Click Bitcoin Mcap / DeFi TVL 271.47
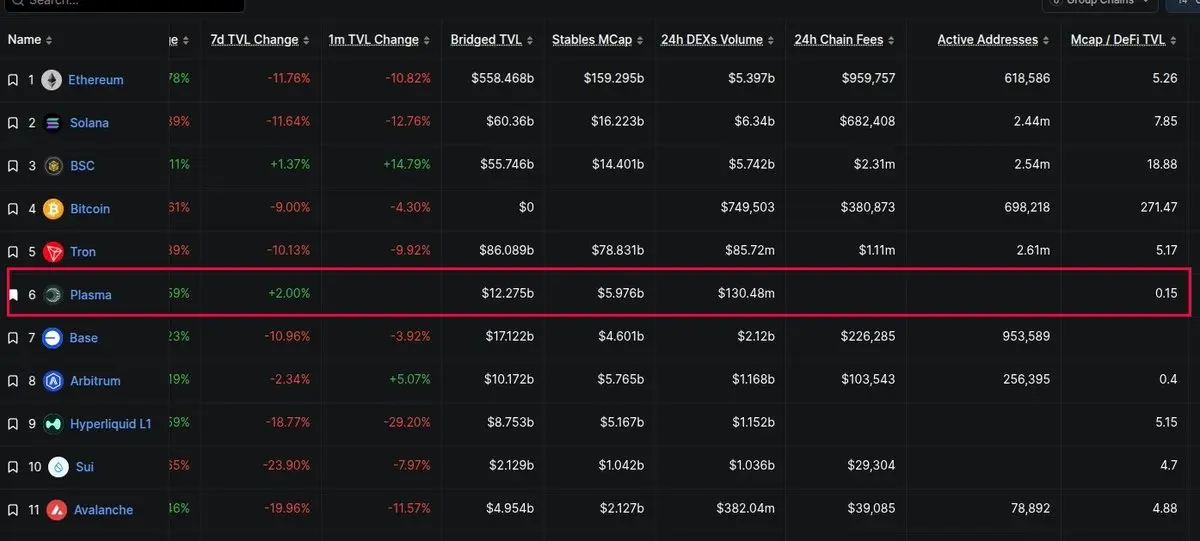 pyautogui.click(x=1158, y=209)
